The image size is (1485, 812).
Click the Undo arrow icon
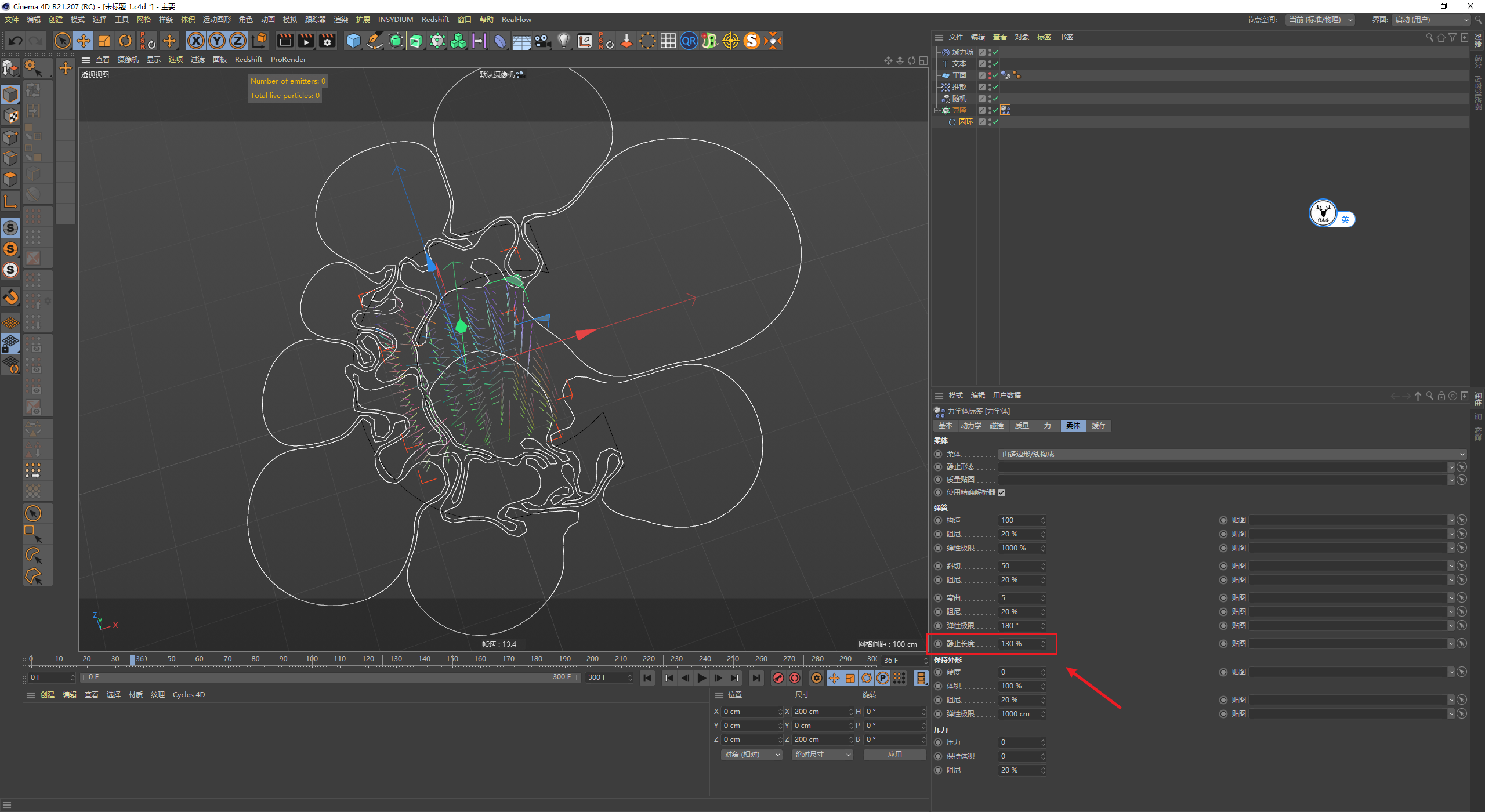(x=16, y=41)
